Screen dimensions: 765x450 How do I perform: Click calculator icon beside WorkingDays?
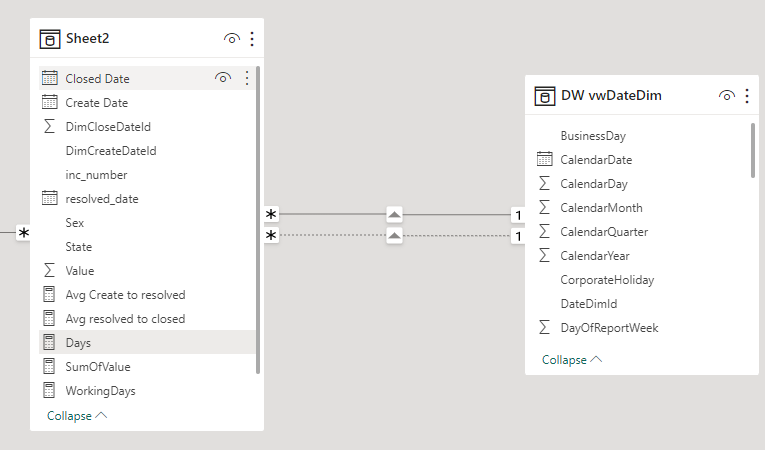point(49,390)
